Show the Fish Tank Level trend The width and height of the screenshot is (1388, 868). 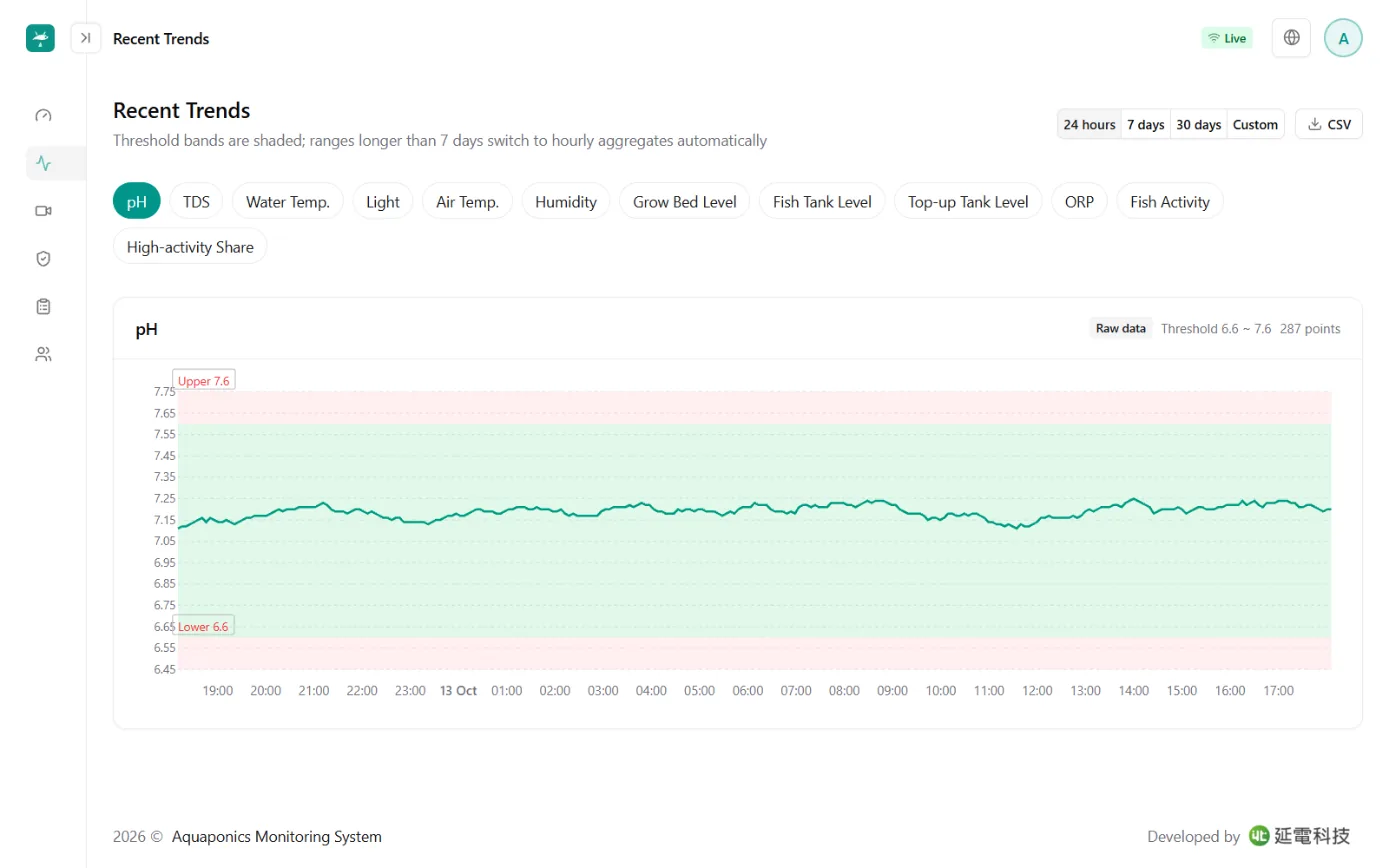(822, 201)
